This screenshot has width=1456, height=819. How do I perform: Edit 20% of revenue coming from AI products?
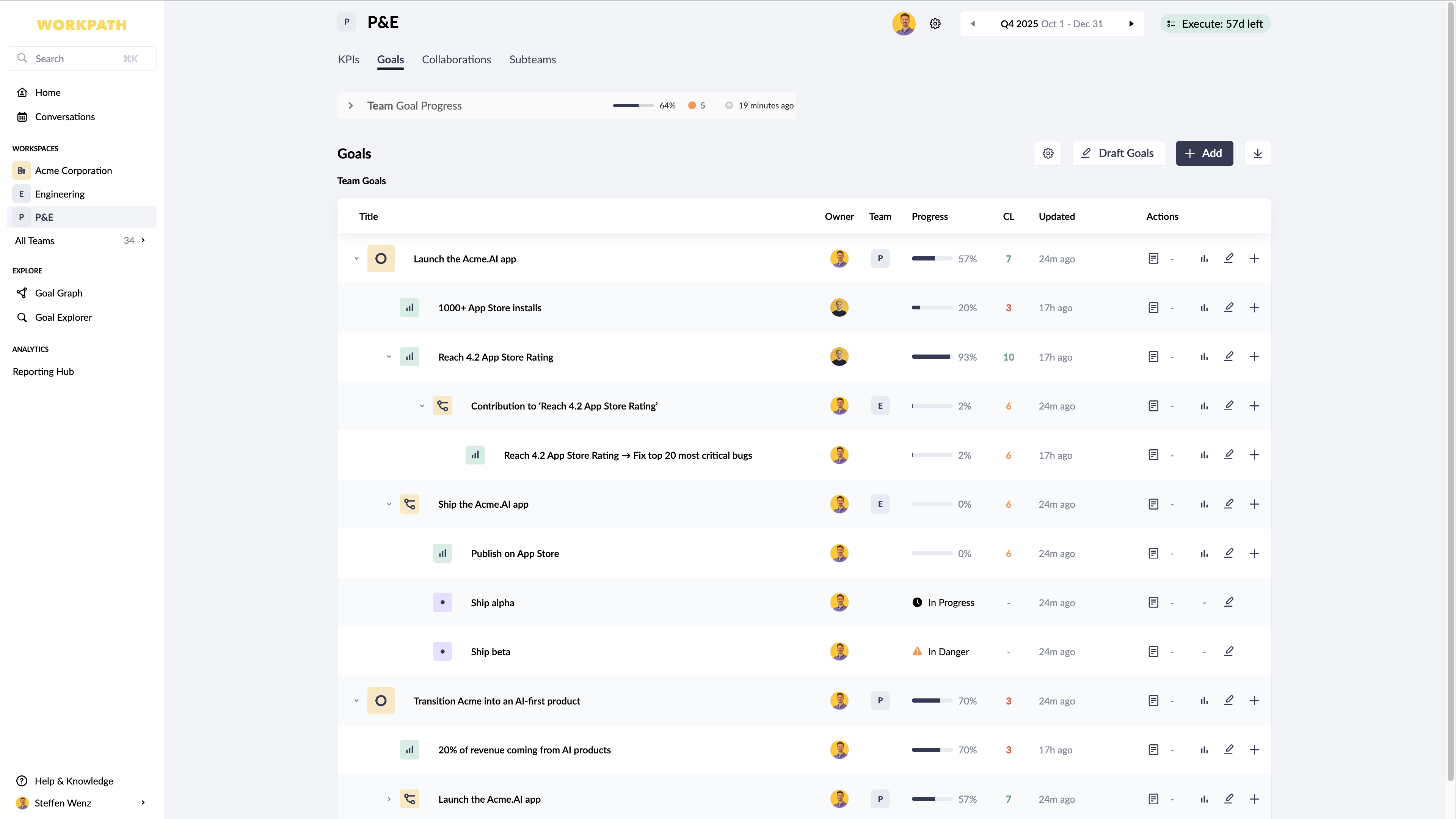pos(1229,750)
